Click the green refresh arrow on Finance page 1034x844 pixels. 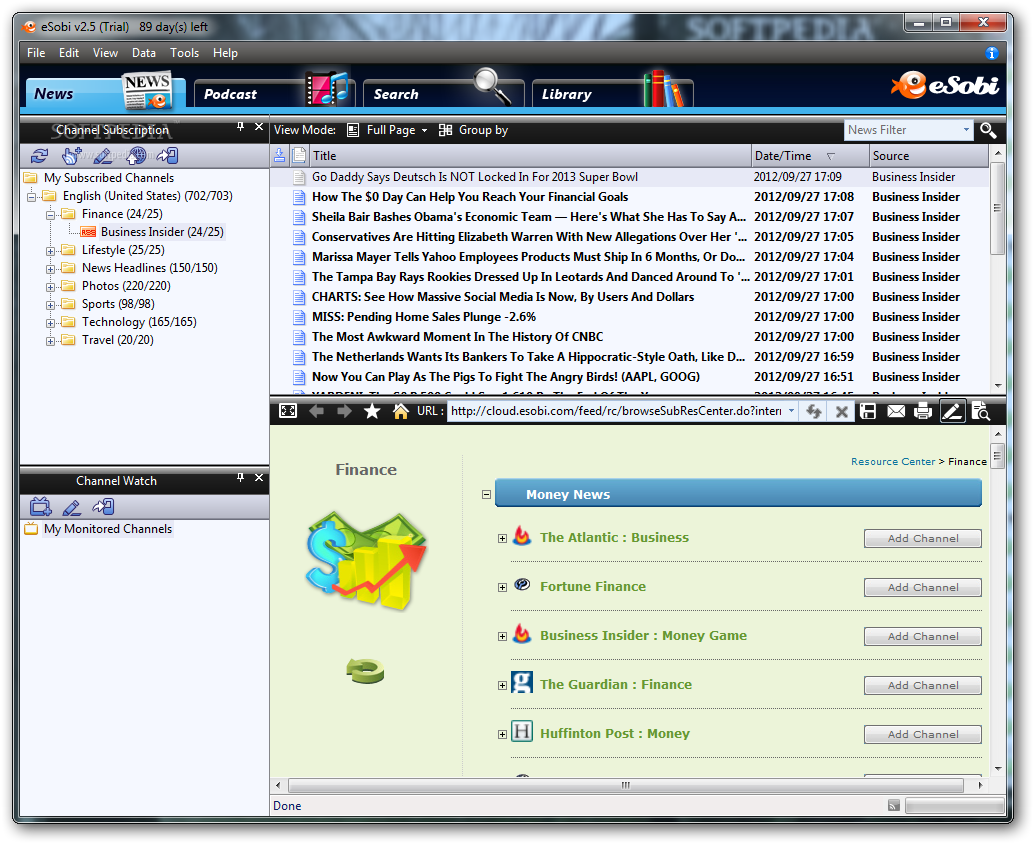(365, 671)
